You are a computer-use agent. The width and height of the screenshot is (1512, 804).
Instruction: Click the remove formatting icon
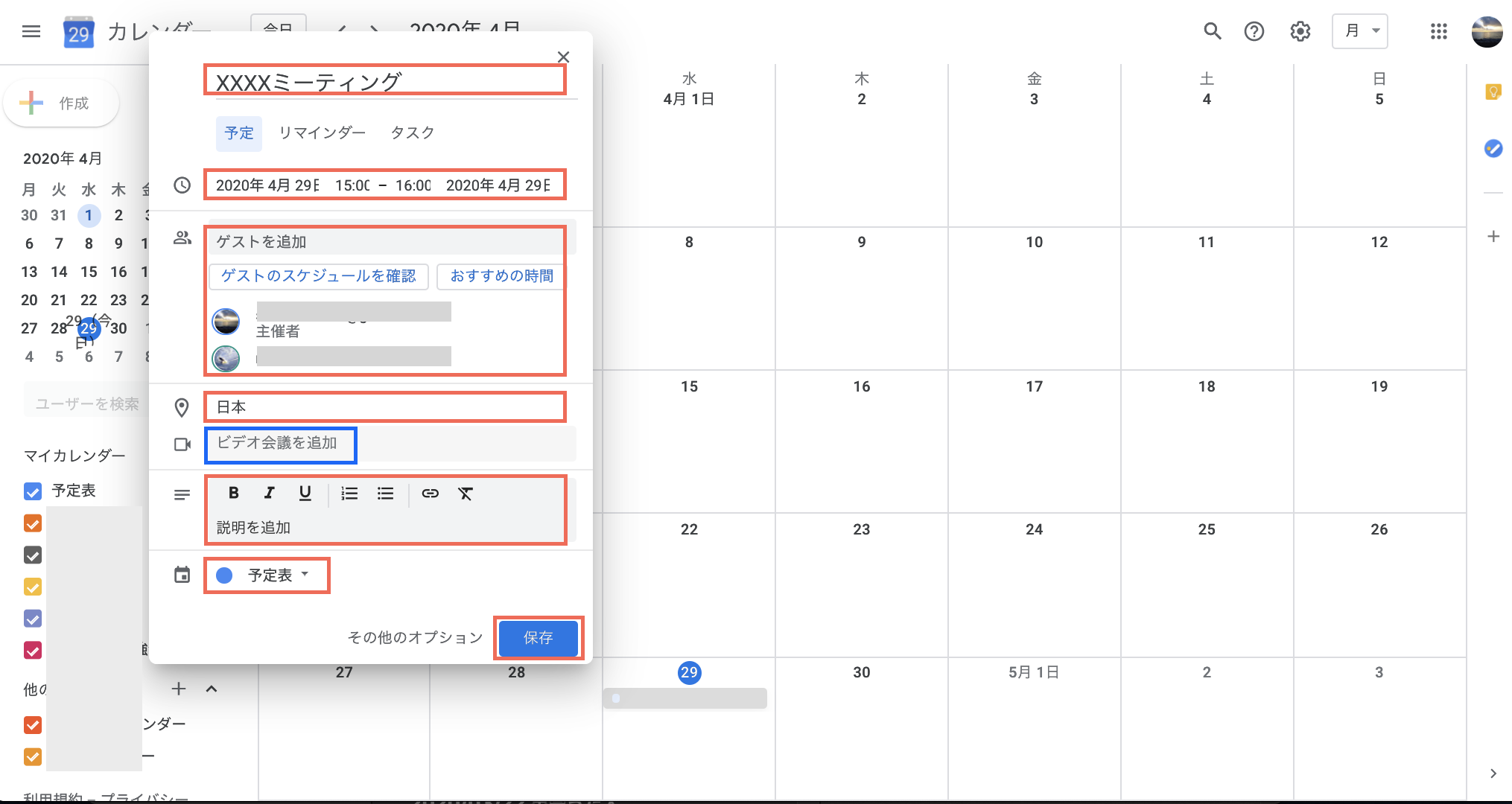click(466, 493)
